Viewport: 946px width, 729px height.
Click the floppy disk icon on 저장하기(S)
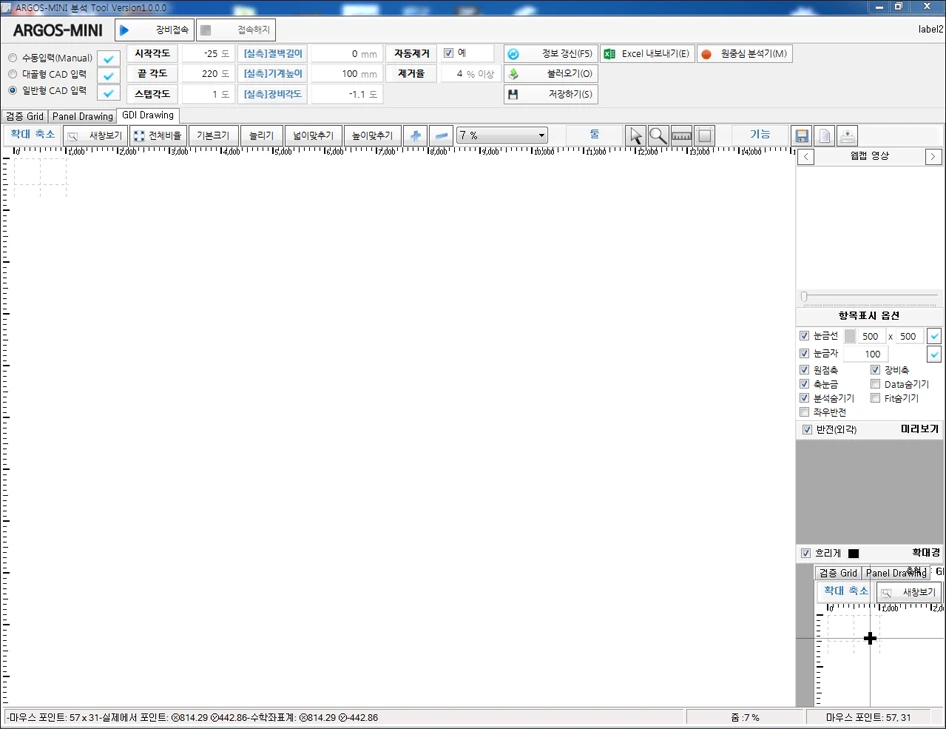513,94
